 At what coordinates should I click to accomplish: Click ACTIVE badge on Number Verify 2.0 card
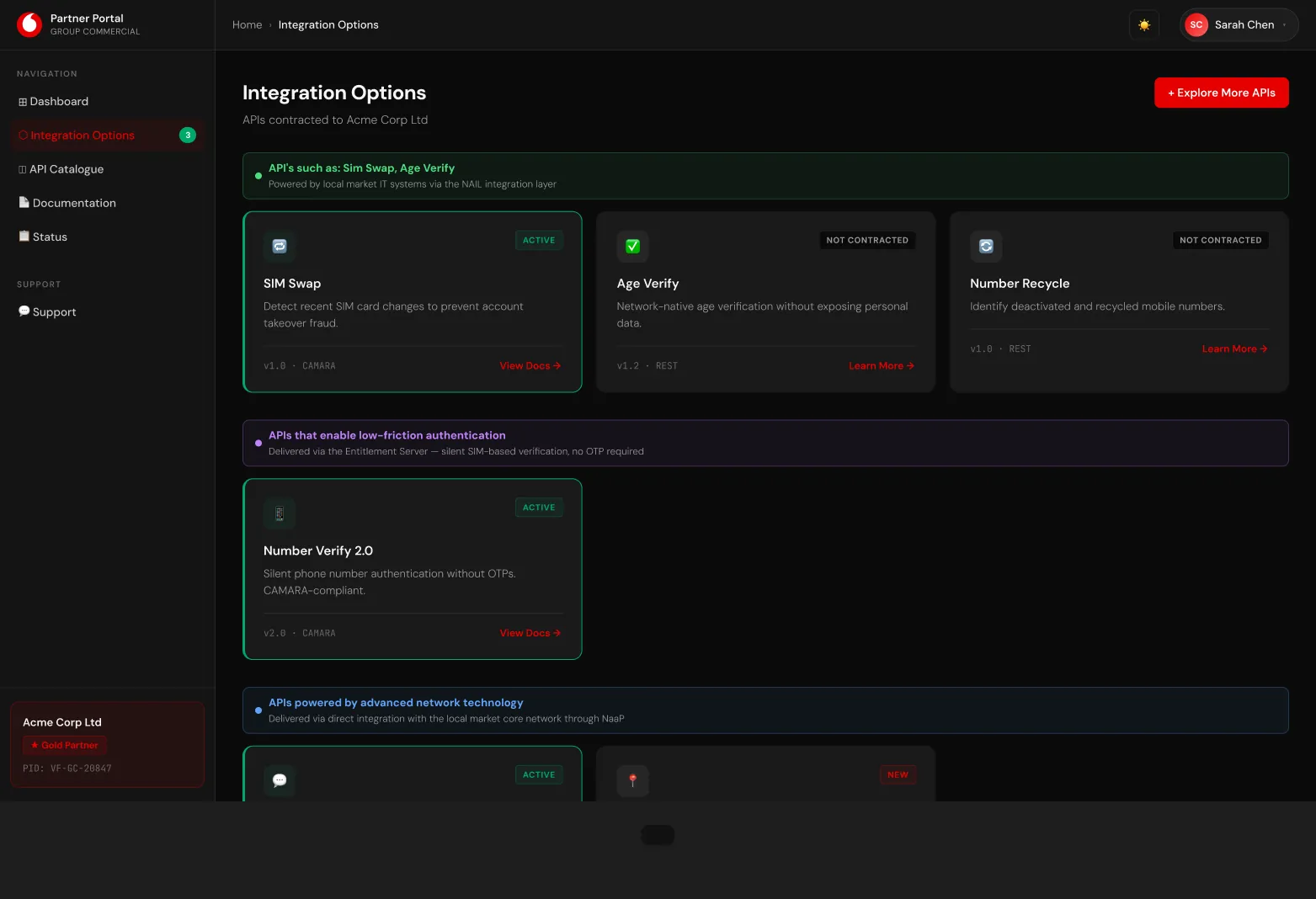point(539,508)
